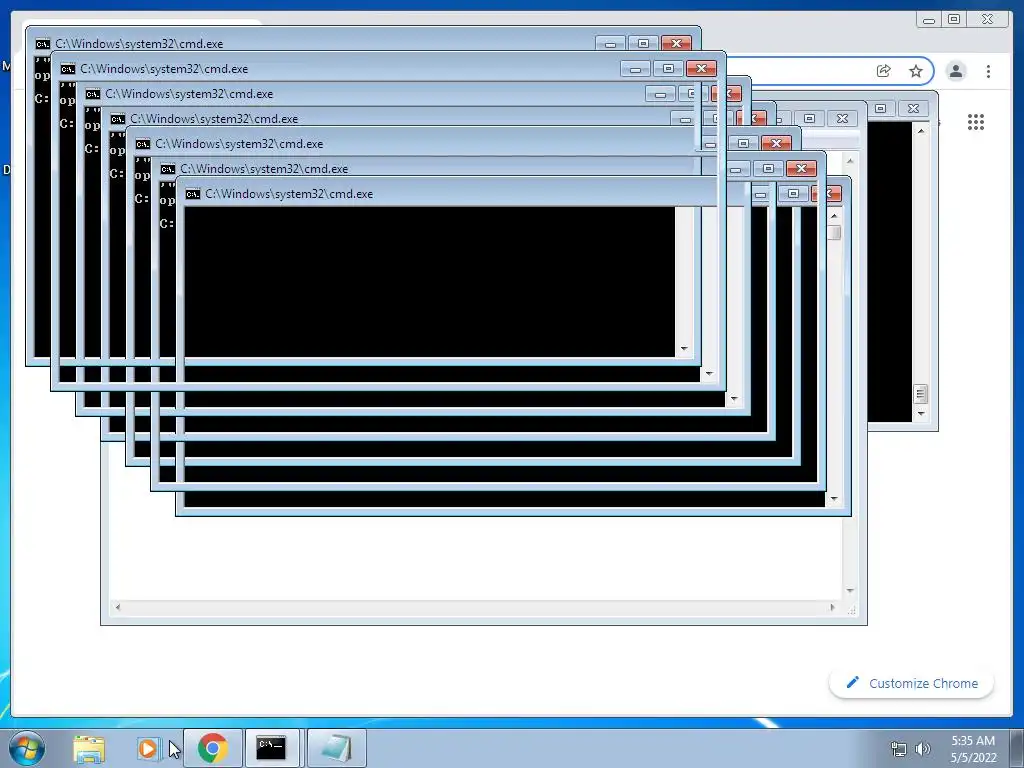Click the Show desktop strip beside the clock
This screenshot has height=768, width=1024.
pos(1017,748)
